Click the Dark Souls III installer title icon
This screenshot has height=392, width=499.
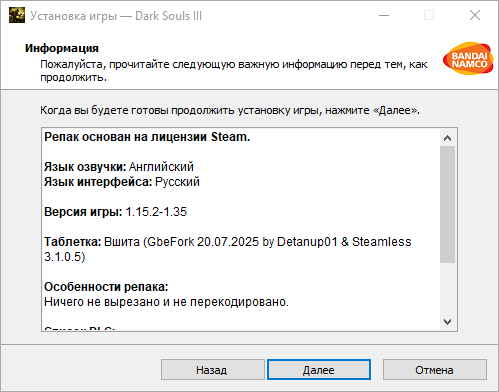point(17,15)
